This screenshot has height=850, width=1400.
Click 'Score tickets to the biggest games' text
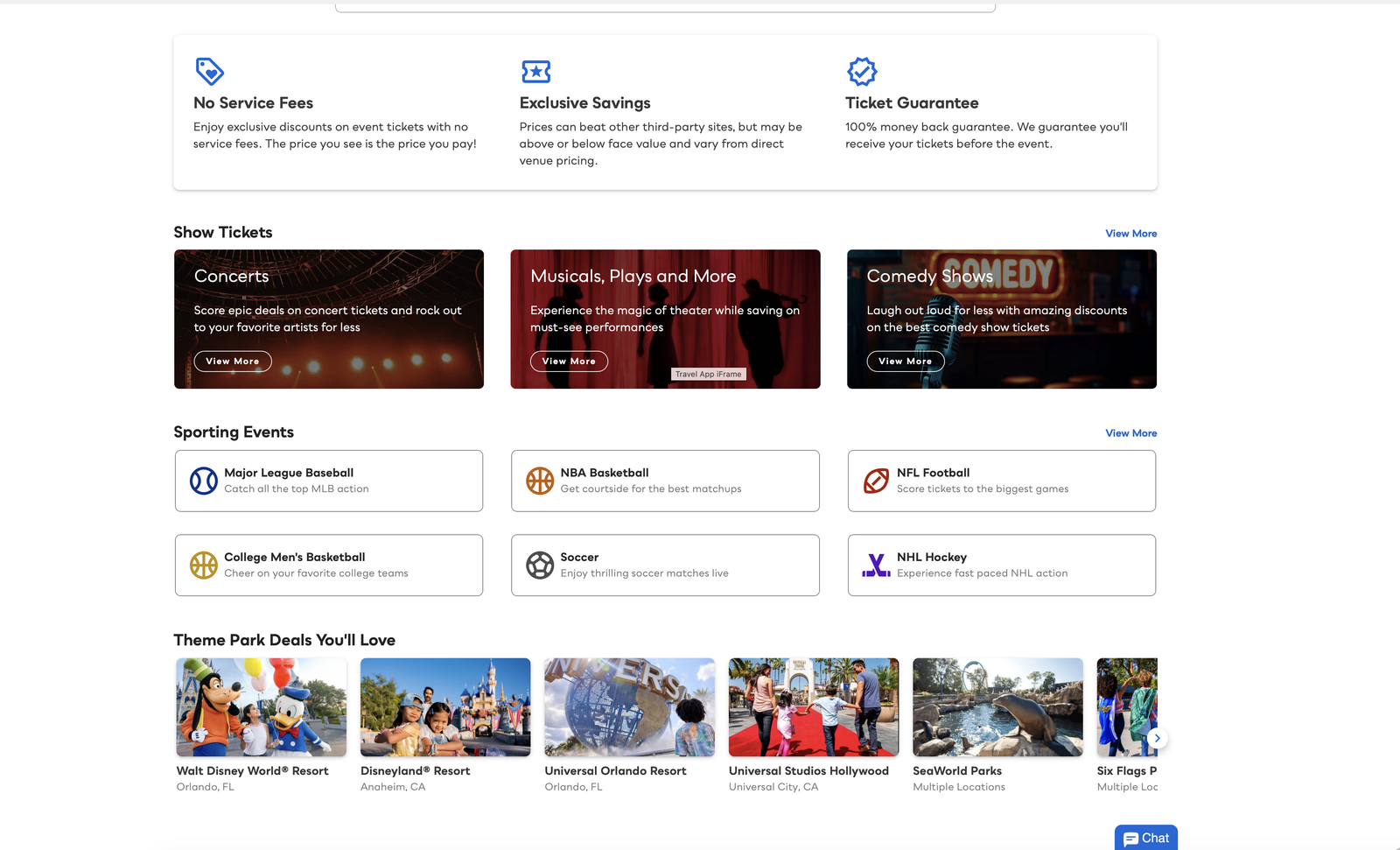tap(983, 489)
